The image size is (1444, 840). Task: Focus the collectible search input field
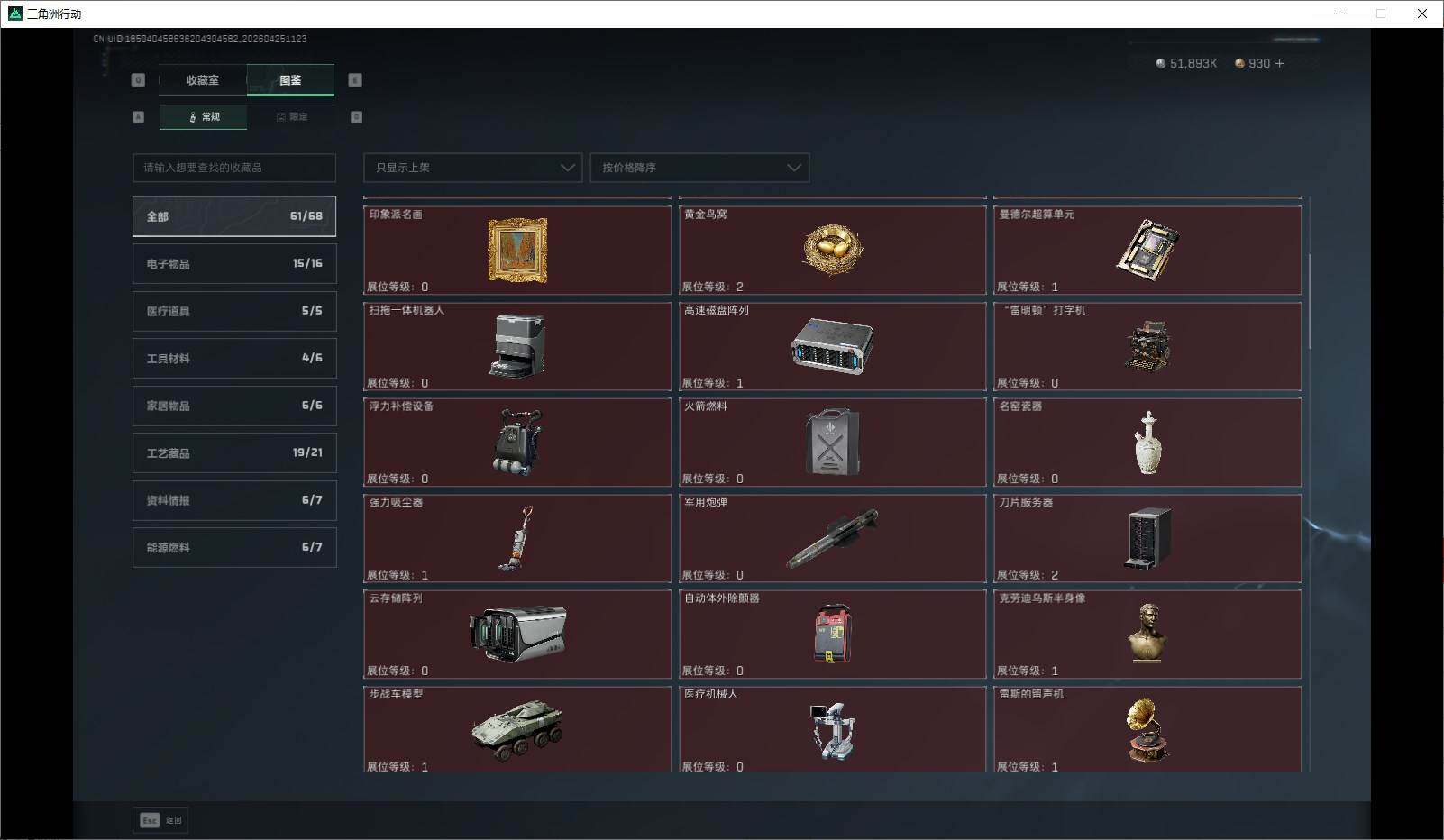click(x=234, y=168)
